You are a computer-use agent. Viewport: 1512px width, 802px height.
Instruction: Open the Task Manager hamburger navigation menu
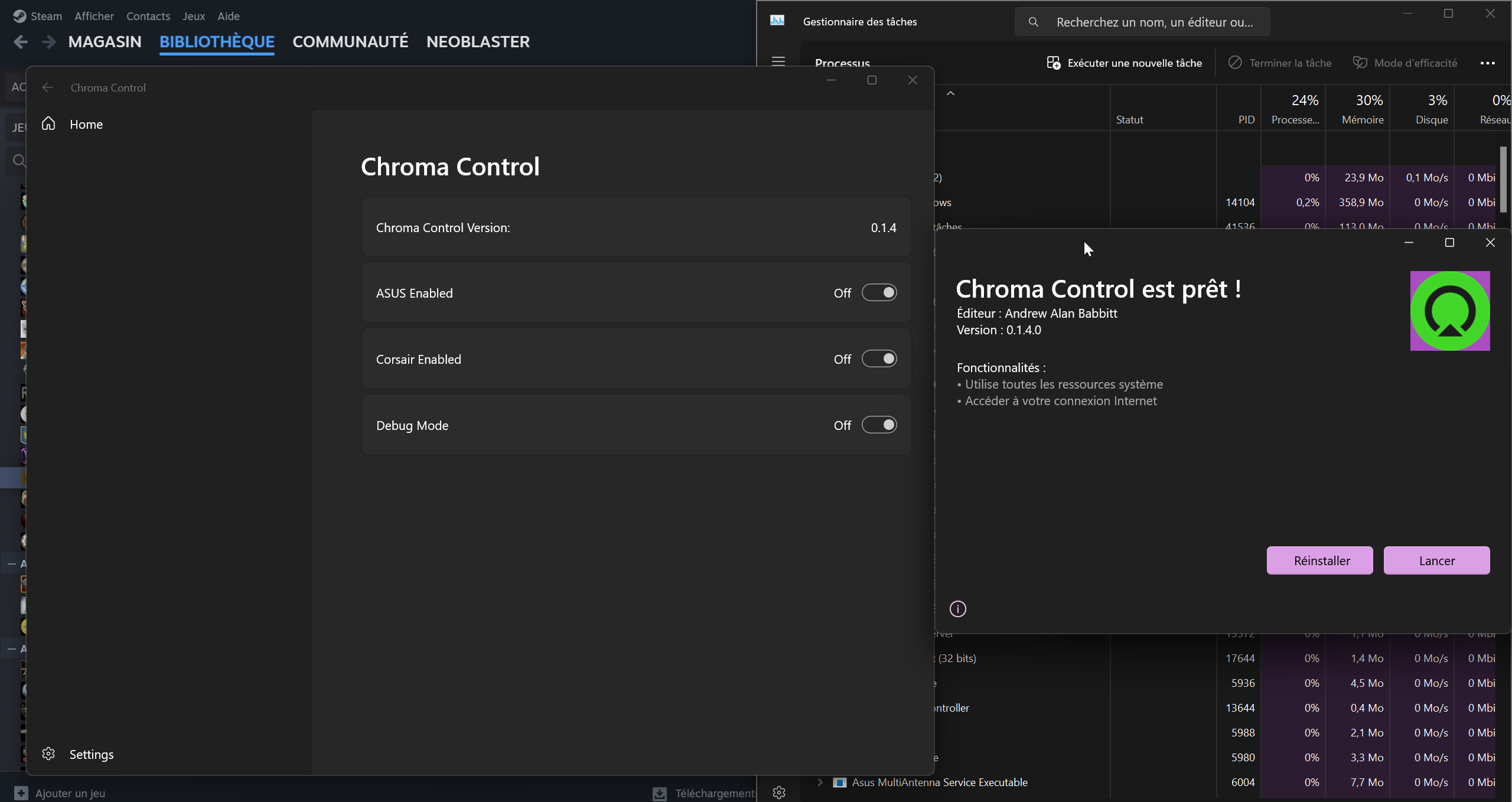(x=778, y=61)
